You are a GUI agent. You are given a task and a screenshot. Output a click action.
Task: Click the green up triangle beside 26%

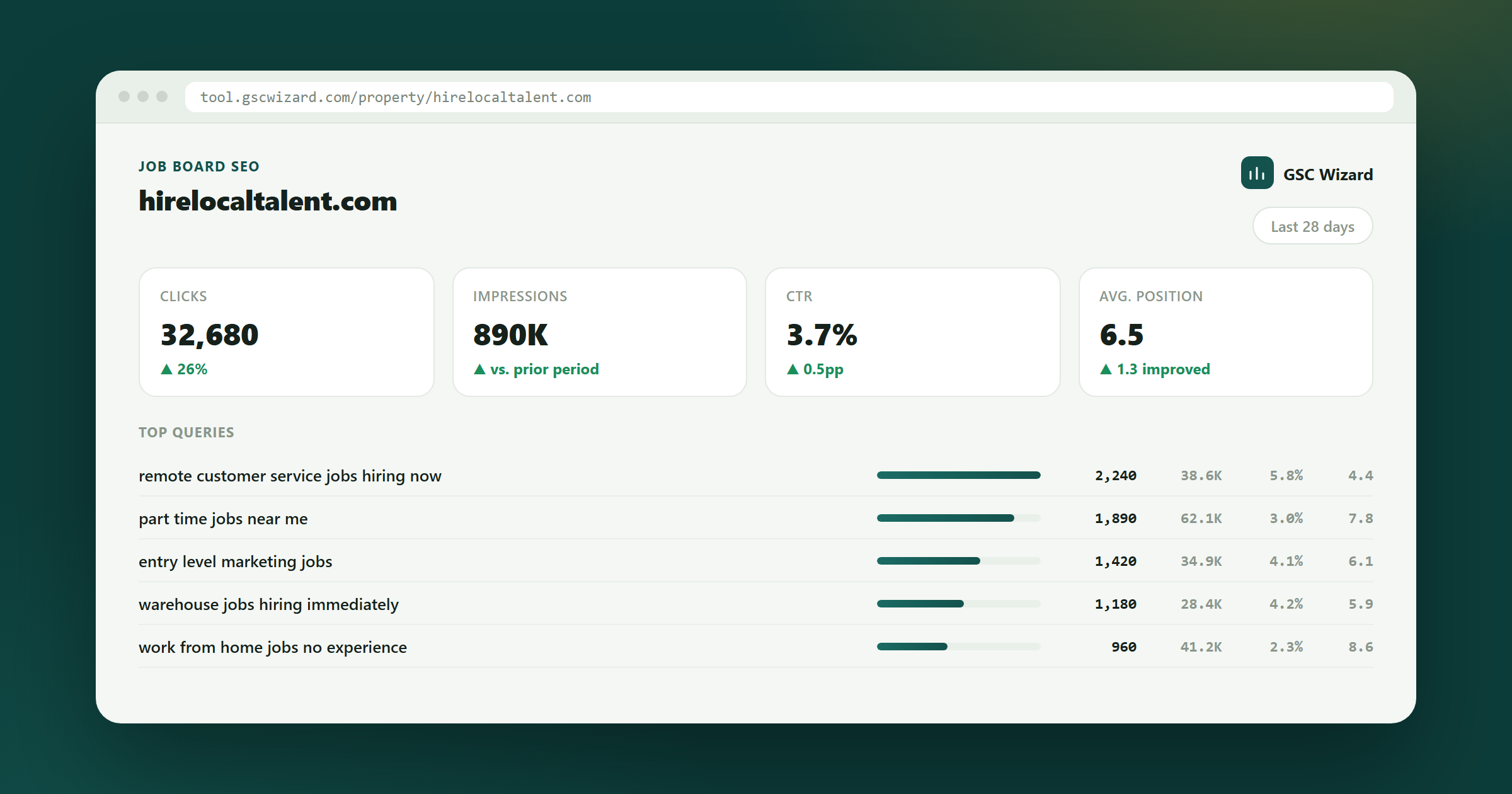click(166, 369)
